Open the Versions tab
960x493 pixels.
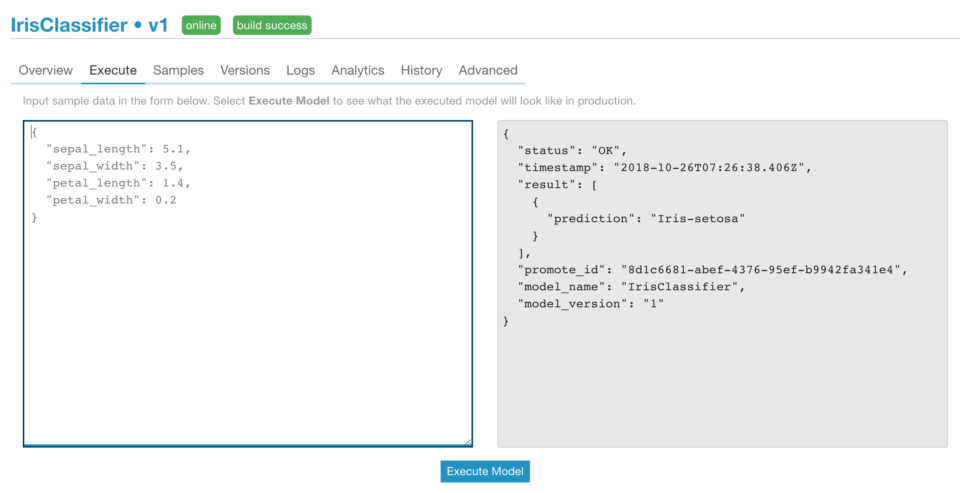coord(245,70)
